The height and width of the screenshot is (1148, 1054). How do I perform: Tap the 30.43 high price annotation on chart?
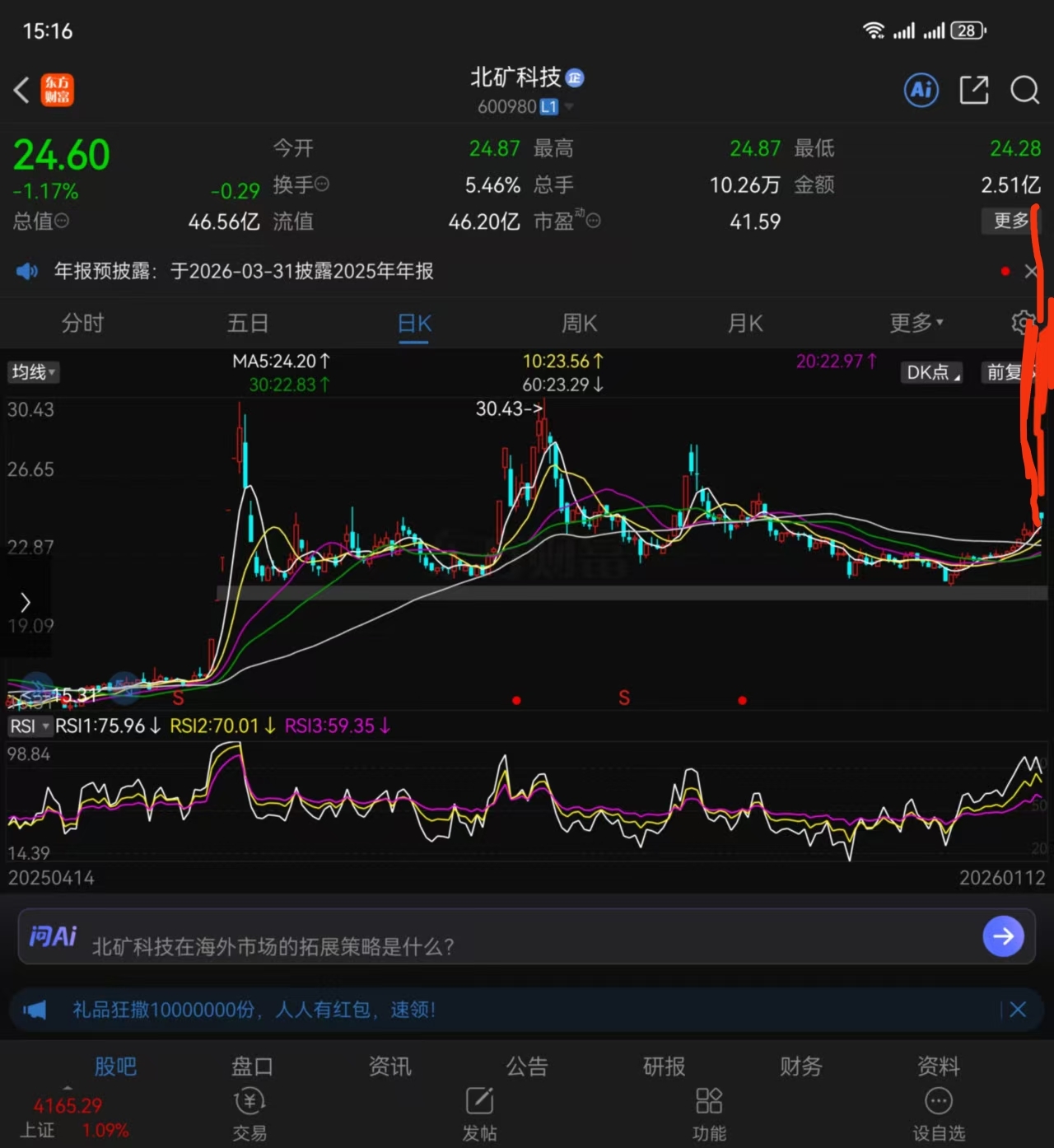[509, 408]
